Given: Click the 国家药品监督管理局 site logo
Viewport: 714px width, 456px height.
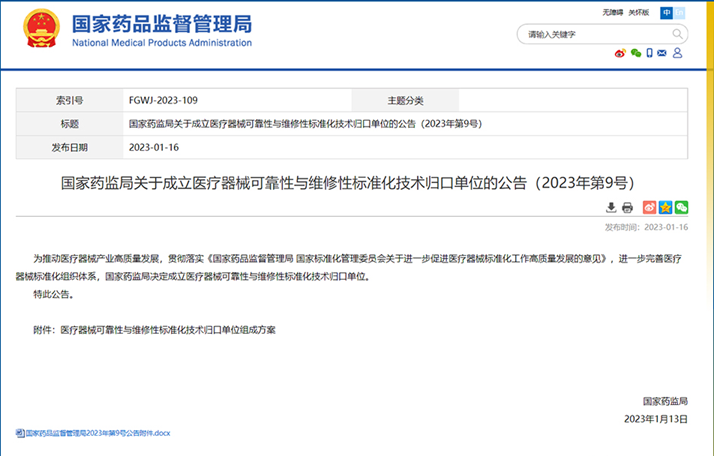Looking at the screenshot, I should click(x=158, y=30).
